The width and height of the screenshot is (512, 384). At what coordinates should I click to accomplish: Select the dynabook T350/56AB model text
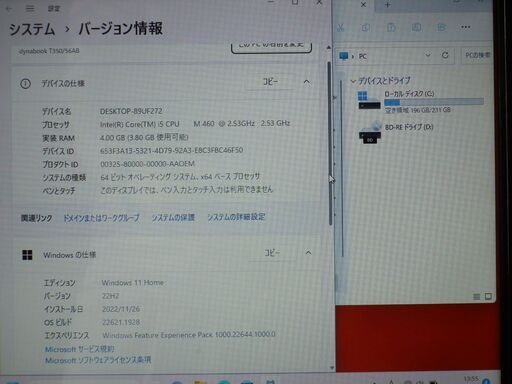49,51
